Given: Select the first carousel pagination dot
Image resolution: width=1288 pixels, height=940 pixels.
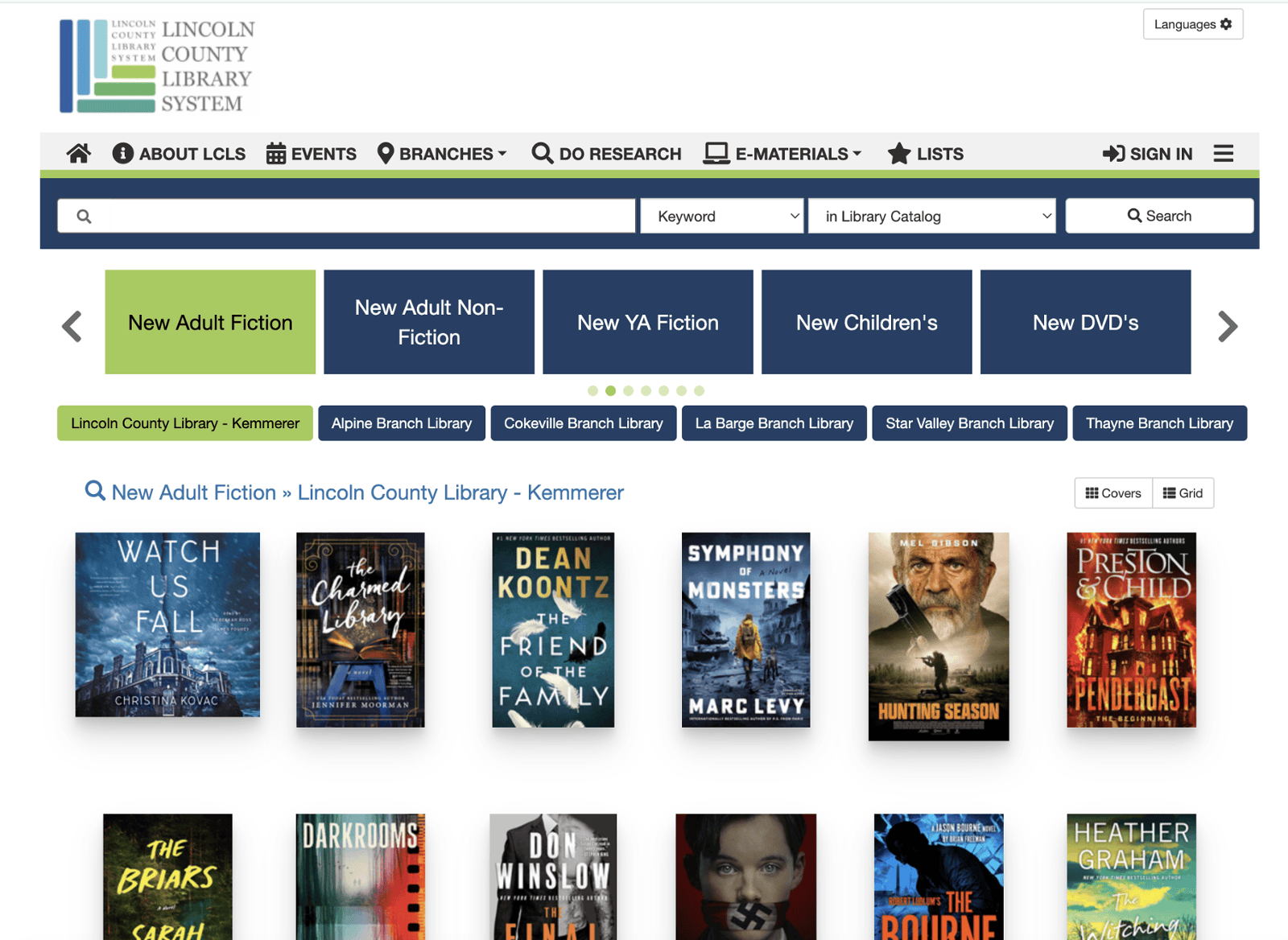Looking at the screenshot, I should tap(592, 391).
